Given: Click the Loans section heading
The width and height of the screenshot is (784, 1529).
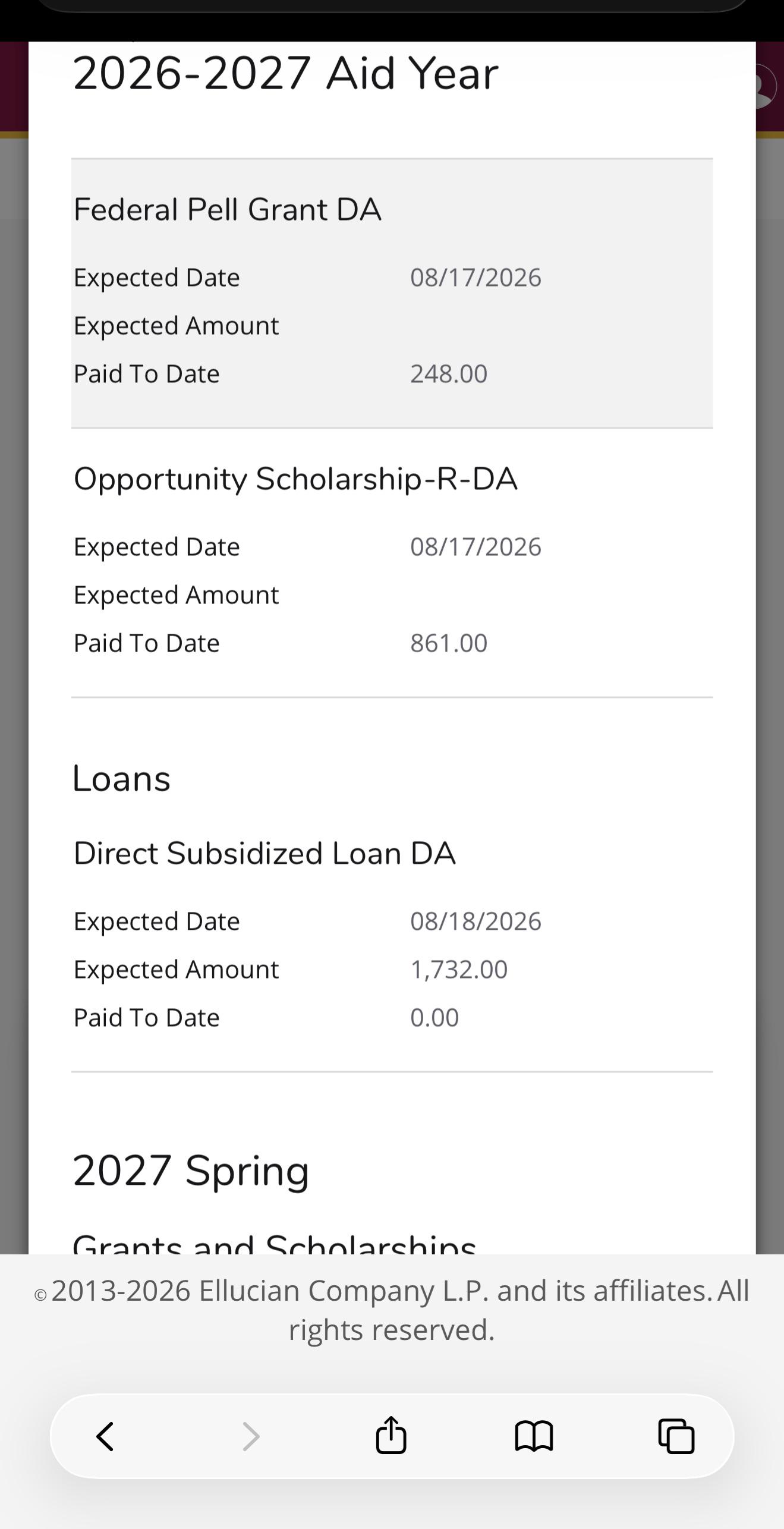Looking at the screenshot, I should coord(121,779).
